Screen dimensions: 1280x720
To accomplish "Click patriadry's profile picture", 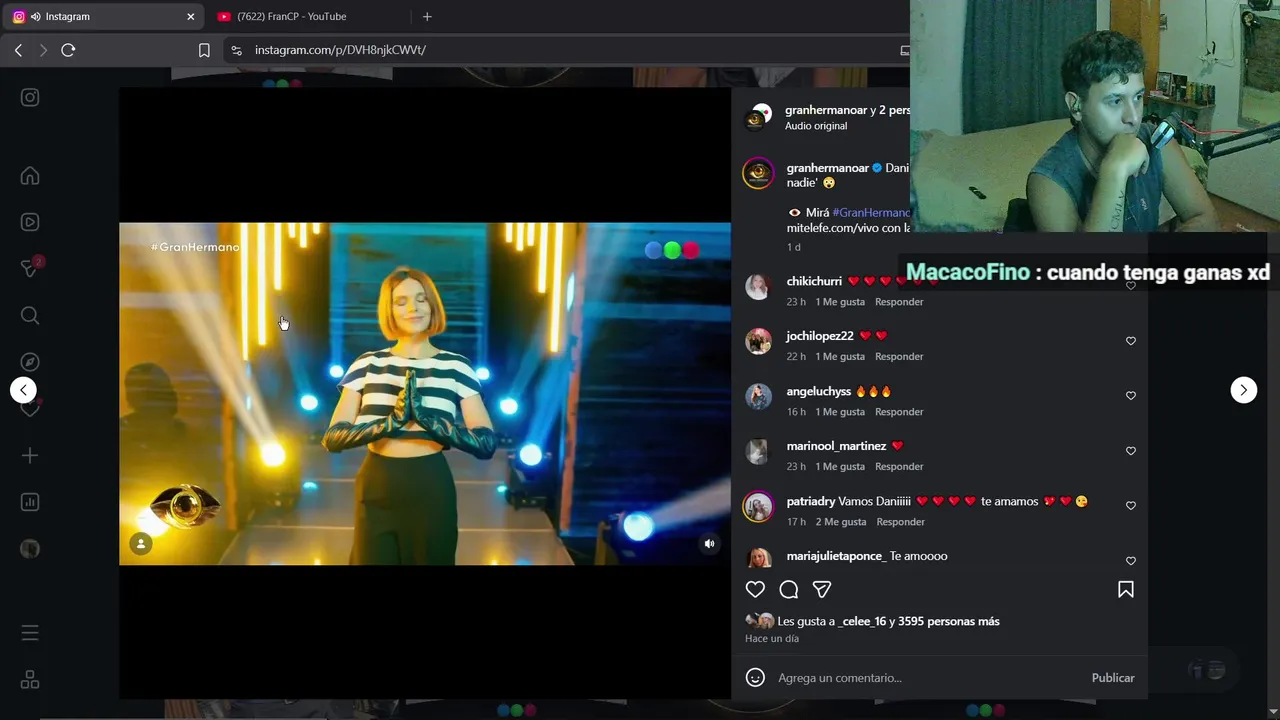I will [x=758, y=507].
